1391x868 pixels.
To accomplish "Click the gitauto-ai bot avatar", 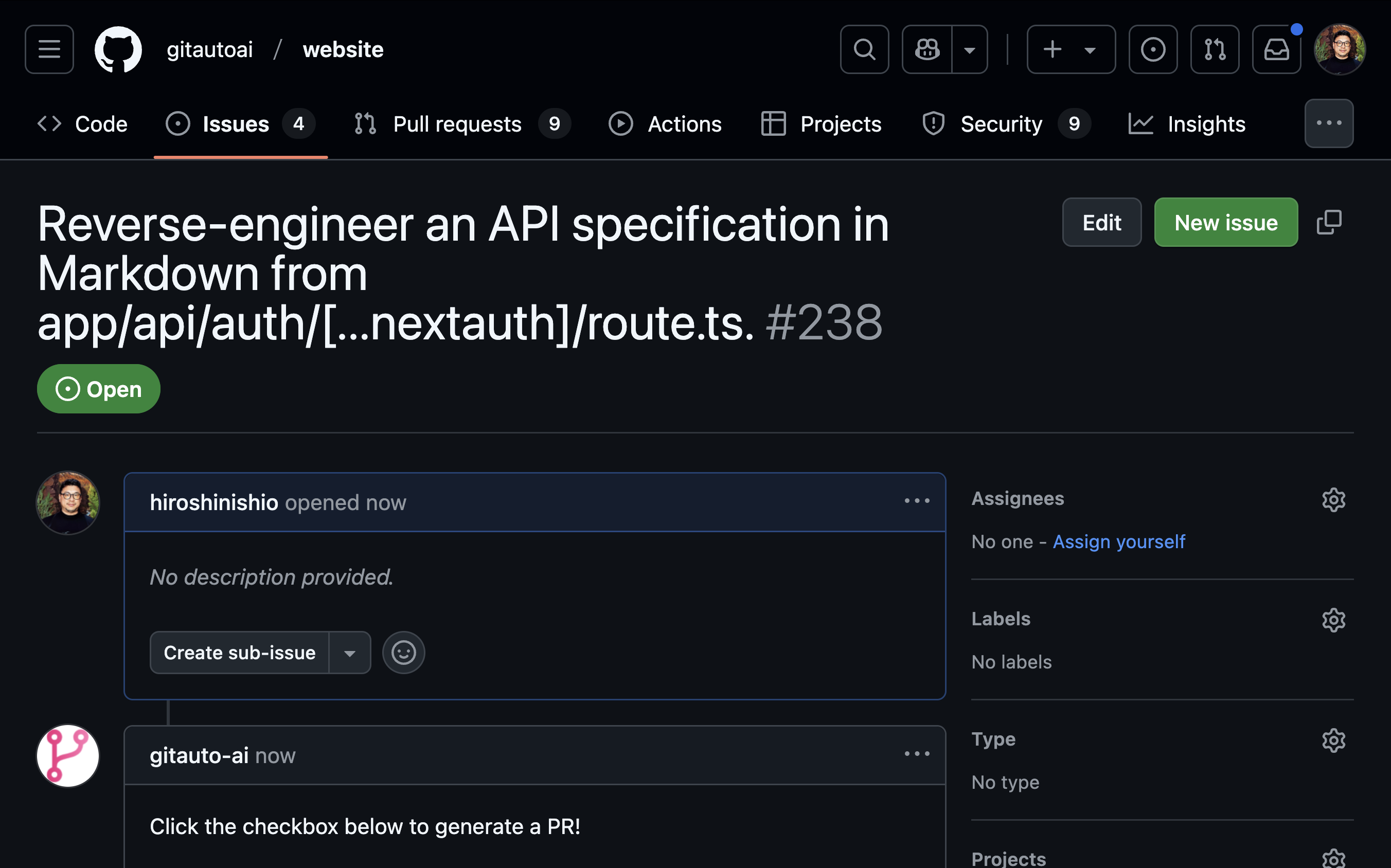I will point(67,755).
